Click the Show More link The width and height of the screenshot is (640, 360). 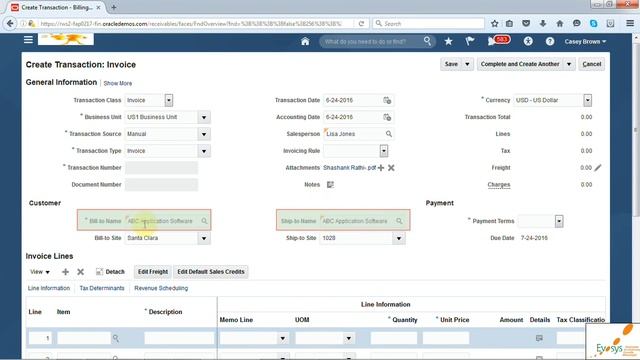click(118, 83)
